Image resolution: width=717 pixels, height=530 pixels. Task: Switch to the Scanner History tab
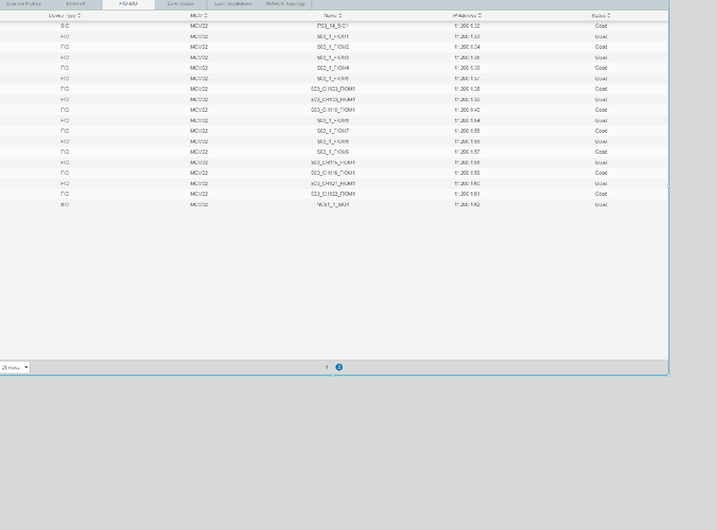coord(24,4)
